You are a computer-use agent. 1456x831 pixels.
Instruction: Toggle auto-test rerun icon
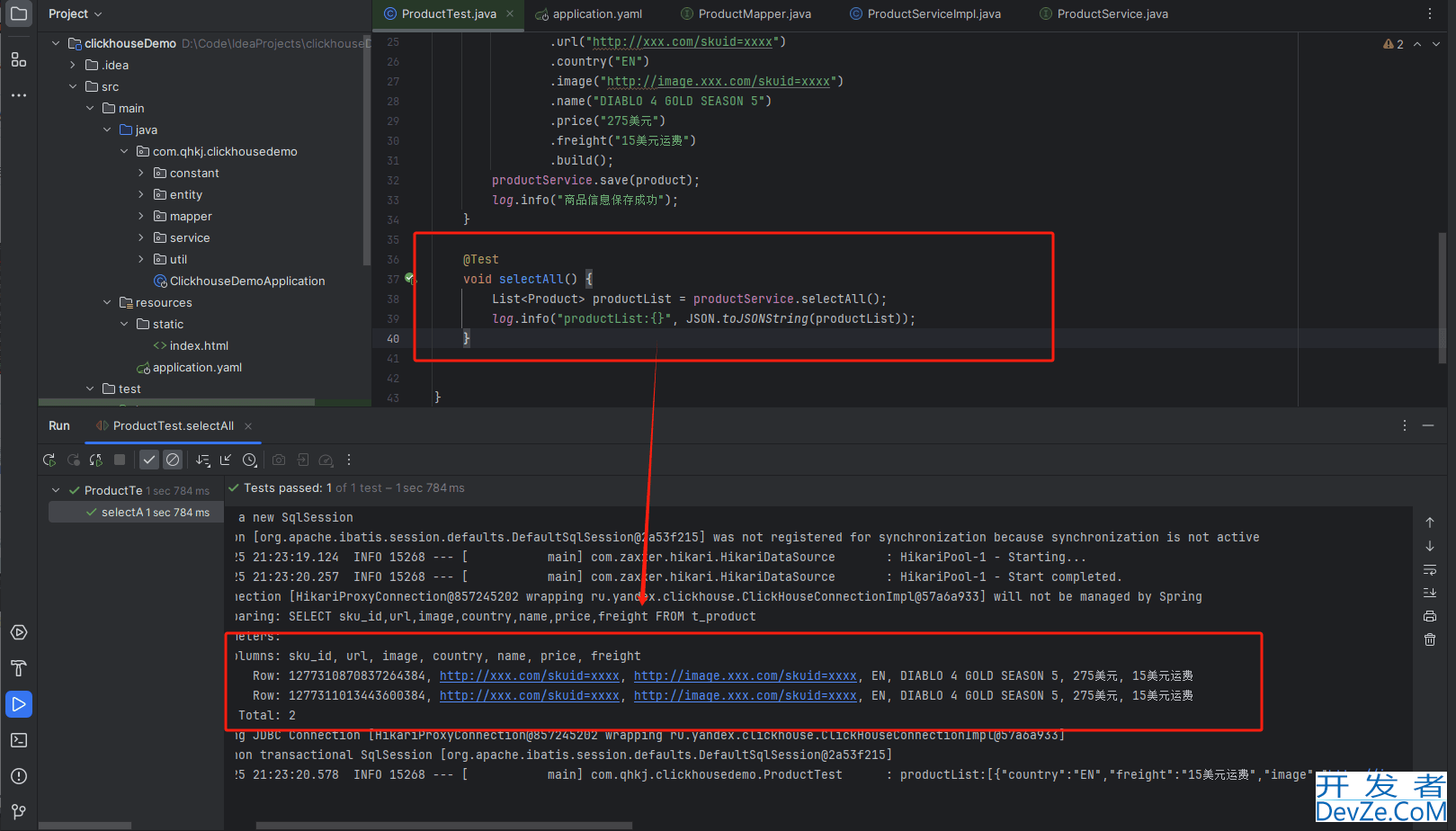(96, 460)
